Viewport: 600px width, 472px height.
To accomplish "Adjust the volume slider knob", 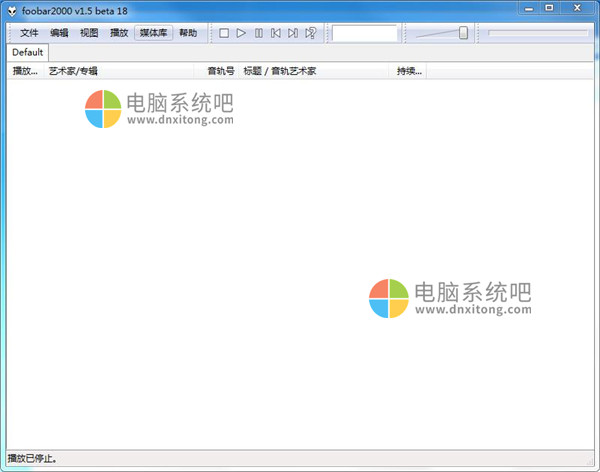I will [x=463, y=33].
